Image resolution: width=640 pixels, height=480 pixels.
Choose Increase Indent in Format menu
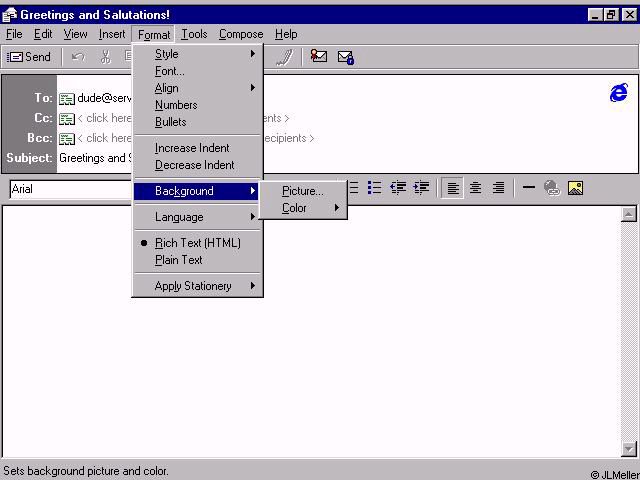click(x=198, y=148)
